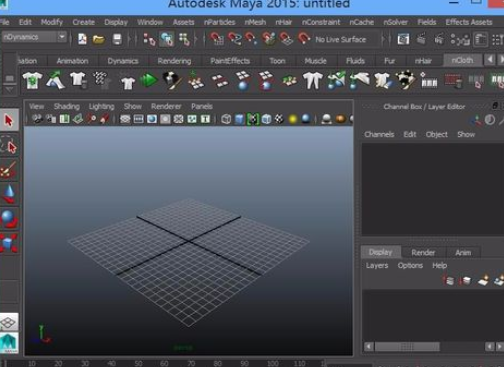
Task: Pick the Move tool with blue cone
Action: 9,194
